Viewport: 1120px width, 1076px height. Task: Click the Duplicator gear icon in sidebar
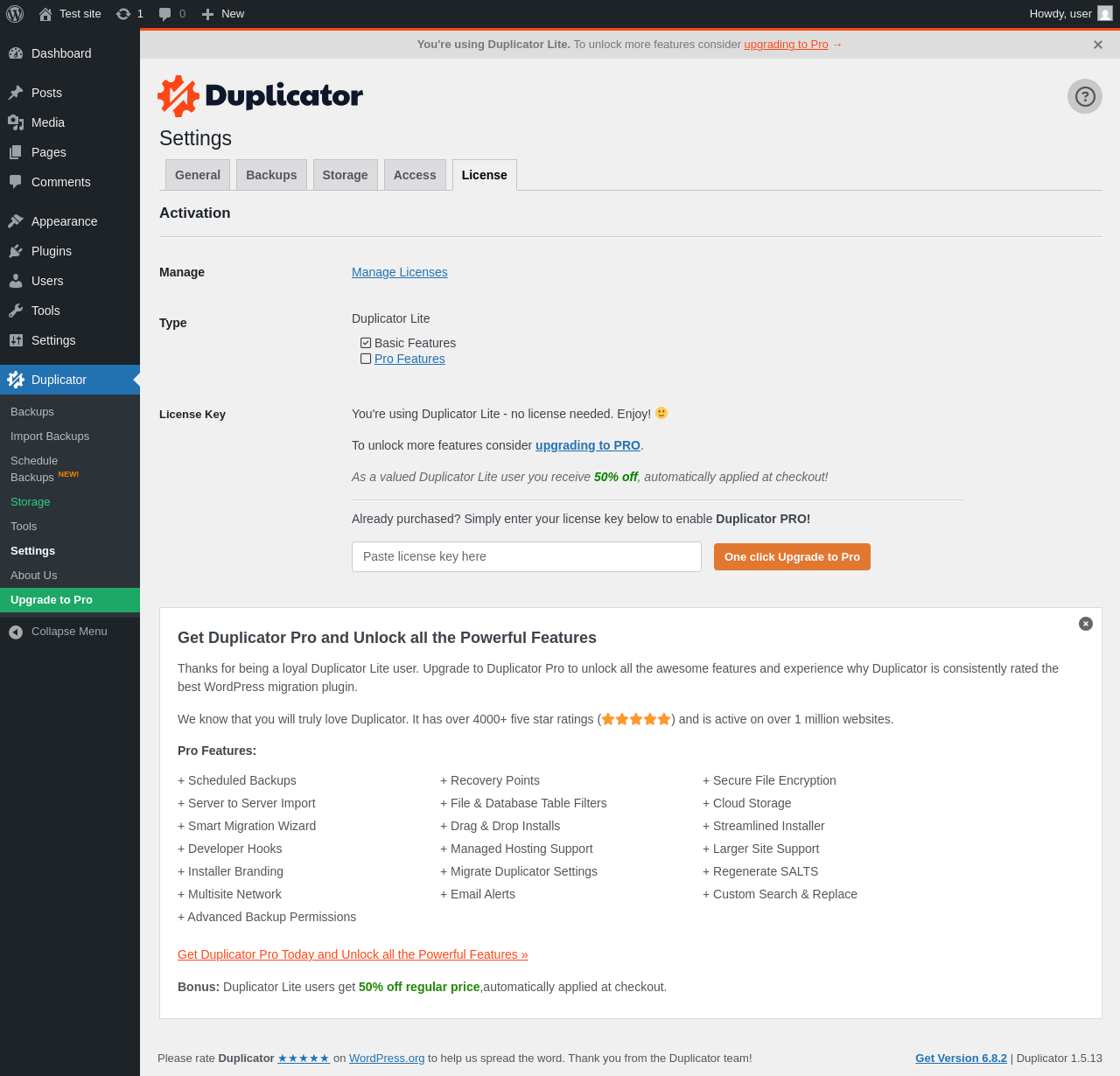16,380
